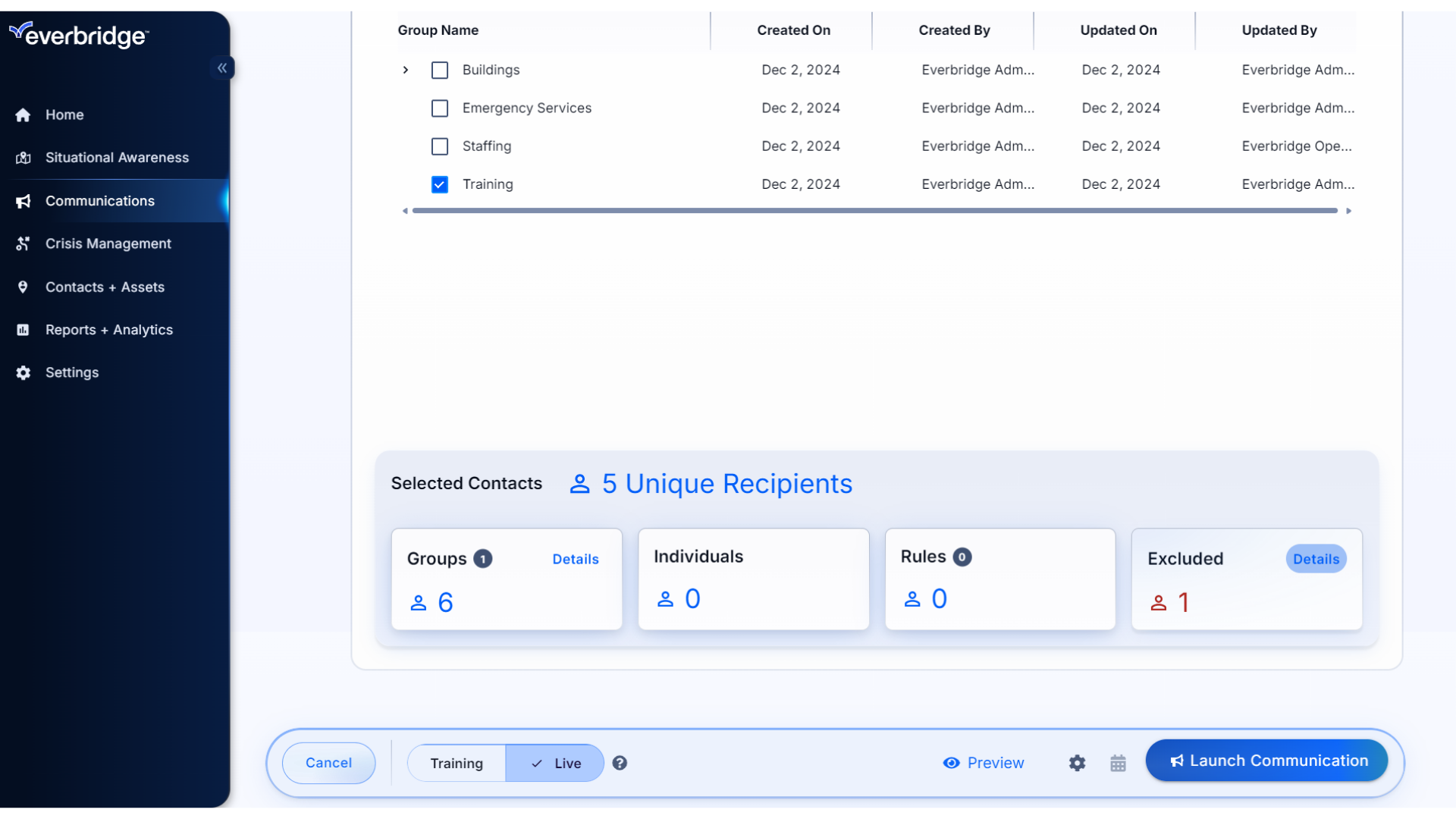
Task: Open the Communications section
Action: pyautogui.click(x=100, y=201)
